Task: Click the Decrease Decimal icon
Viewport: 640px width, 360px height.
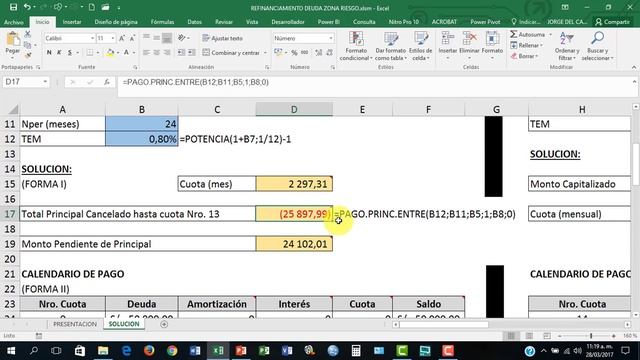Action: (x=329, y=53)
